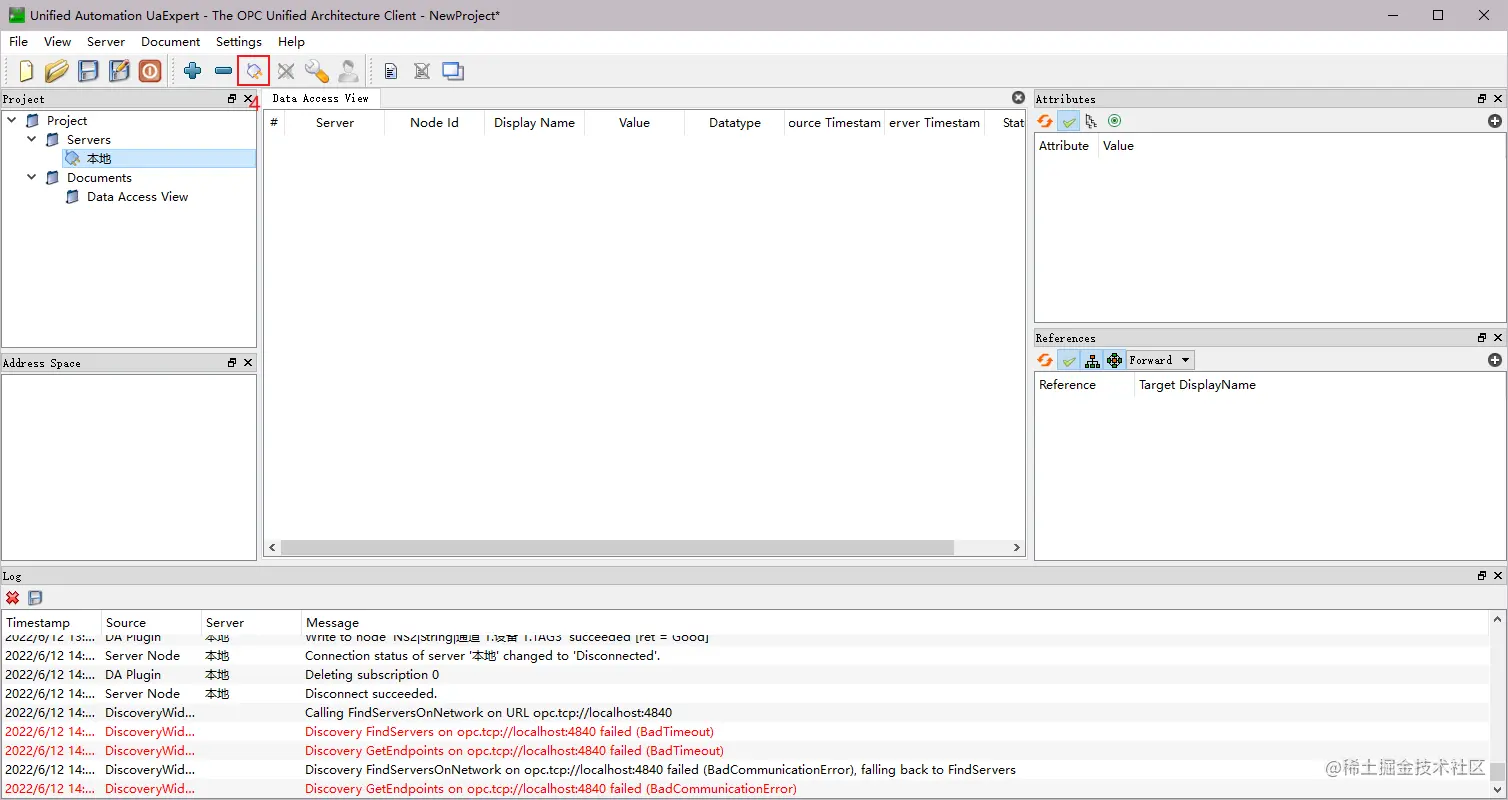Add a document with the page icon

(x=391, y=71)
